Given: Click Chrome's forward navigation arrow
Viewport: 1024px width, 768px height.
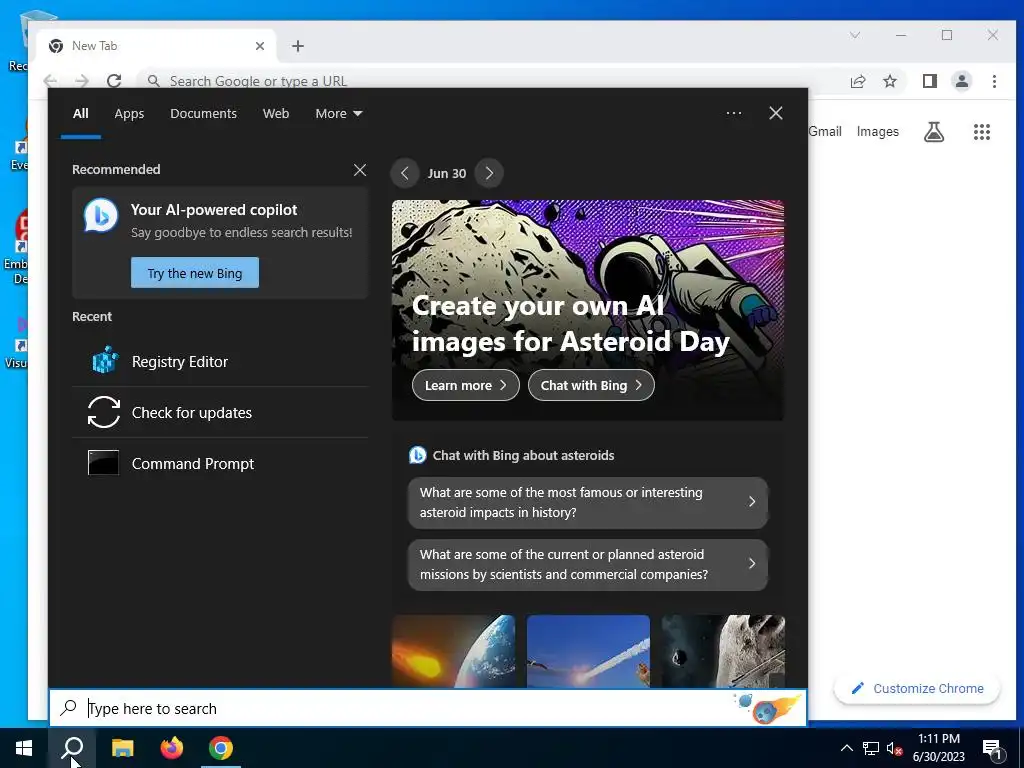Looking at the screenshot, I should tap(82, 80).
